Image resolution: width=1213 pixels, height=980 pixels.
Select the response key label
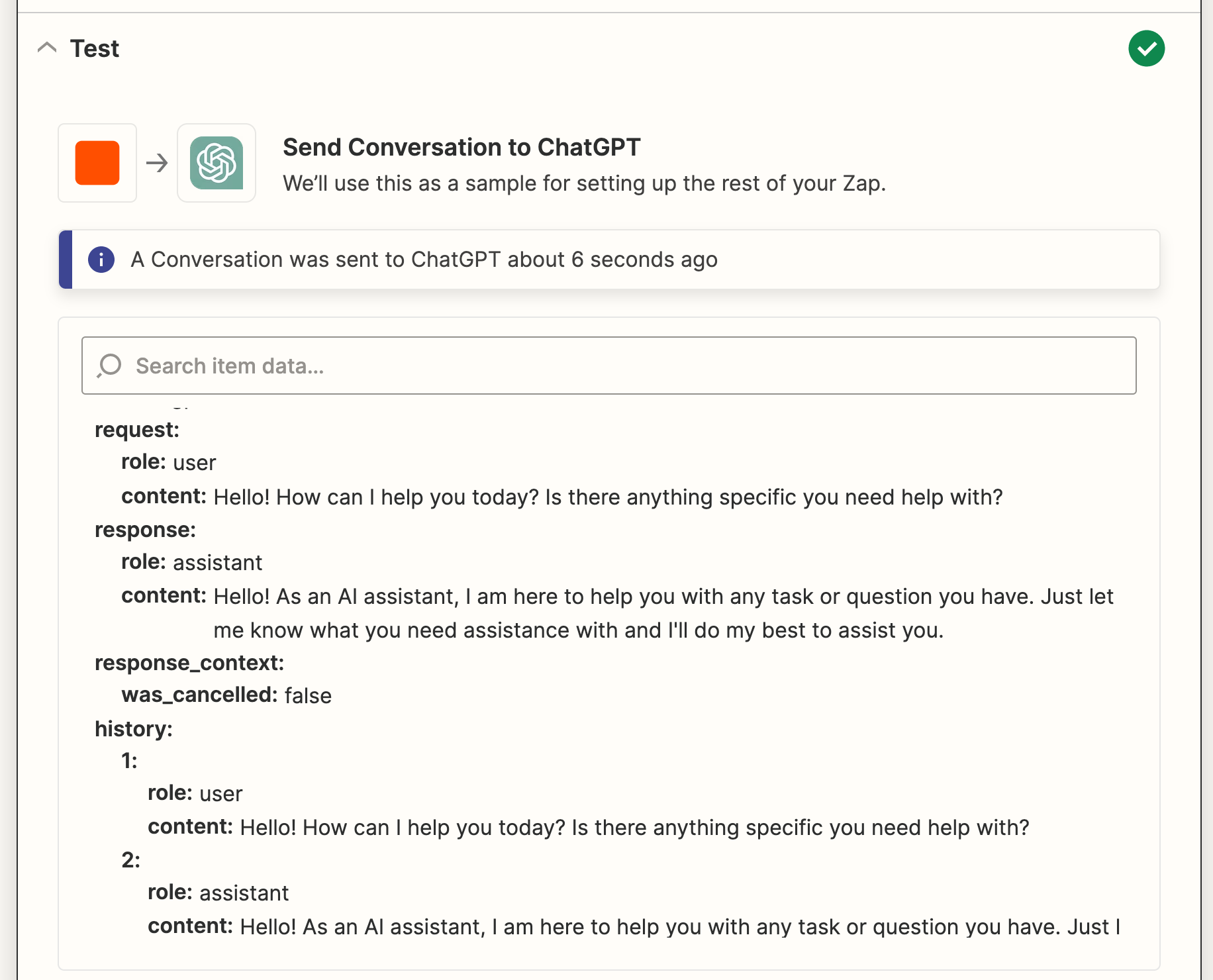pyautogui.click(x=145, y=530)
